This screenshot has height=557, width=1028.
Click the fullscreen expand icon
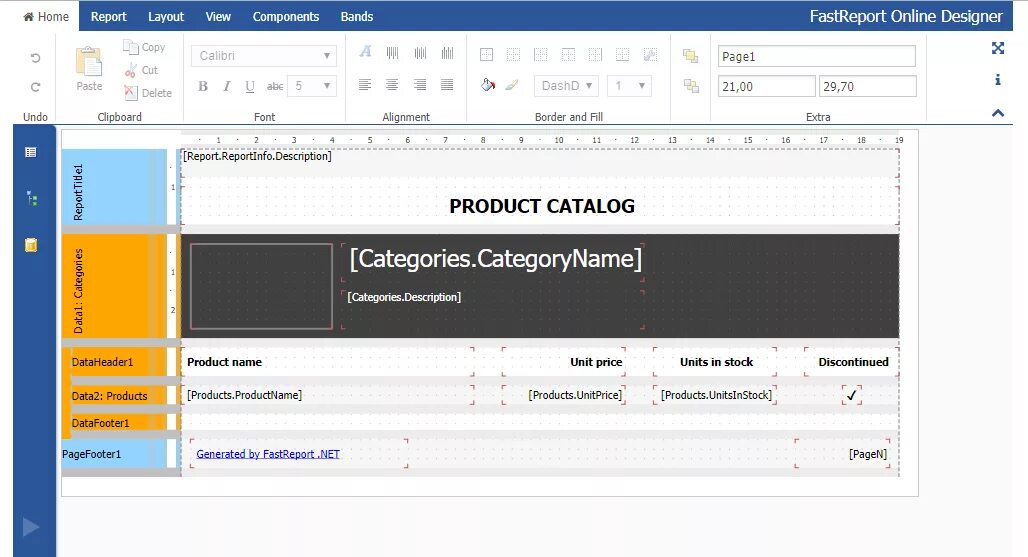pos(998,48)
